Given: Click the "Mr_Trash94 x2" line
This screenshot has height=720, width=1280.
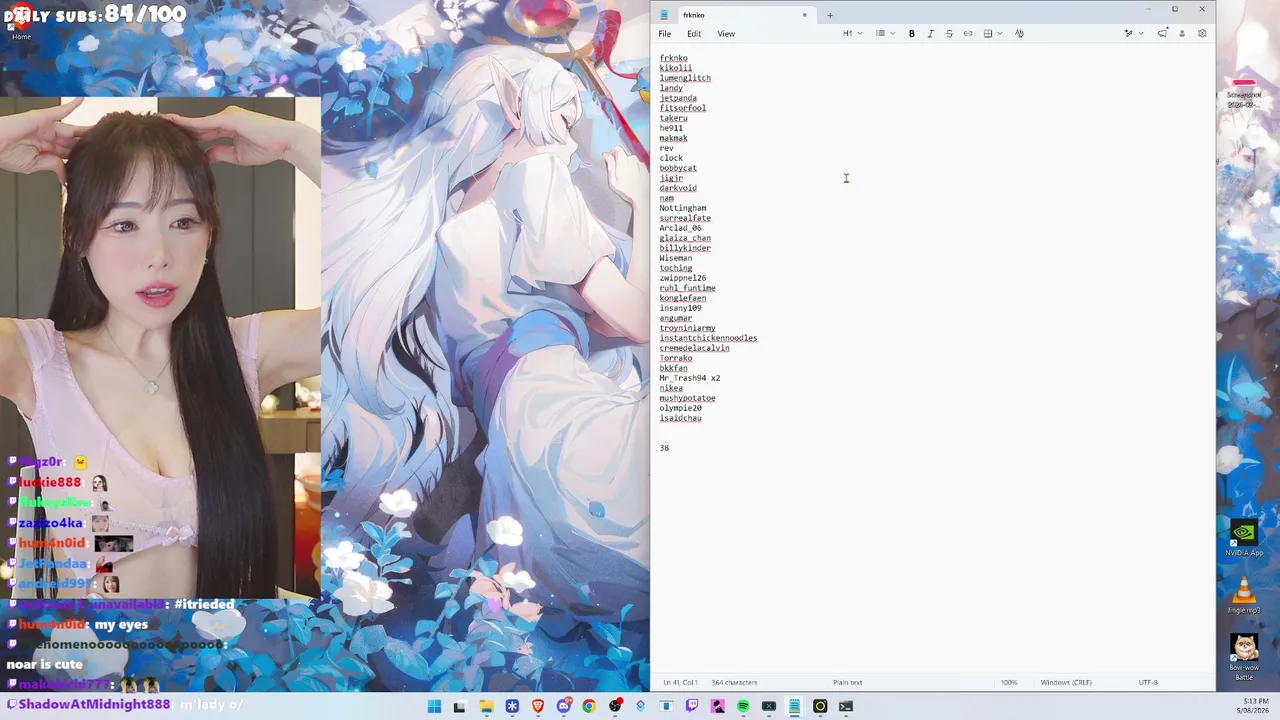Looking at the screenshot, I should click(x=690, y=378).
